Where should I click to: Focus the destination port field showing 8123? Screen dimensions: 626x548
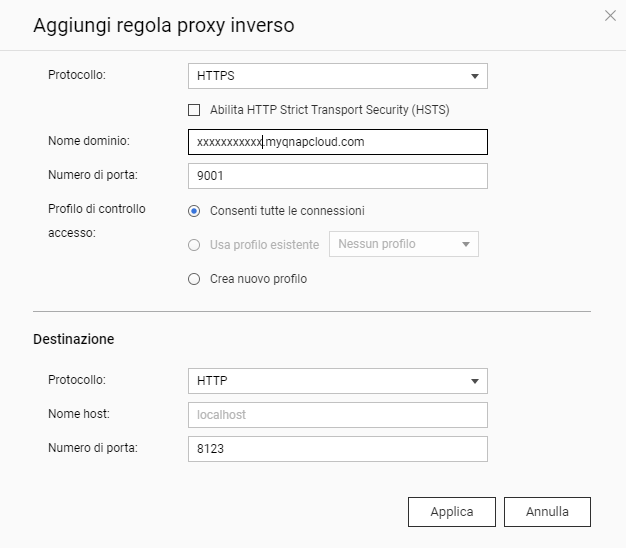(337, 449)
